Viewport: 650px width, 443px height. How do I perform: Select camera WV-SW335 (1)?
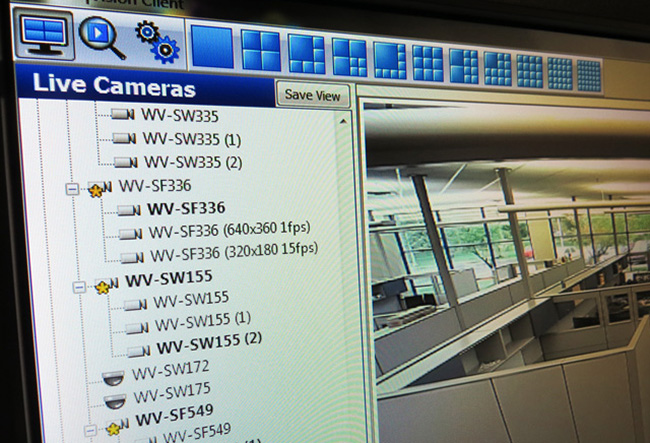192,139
